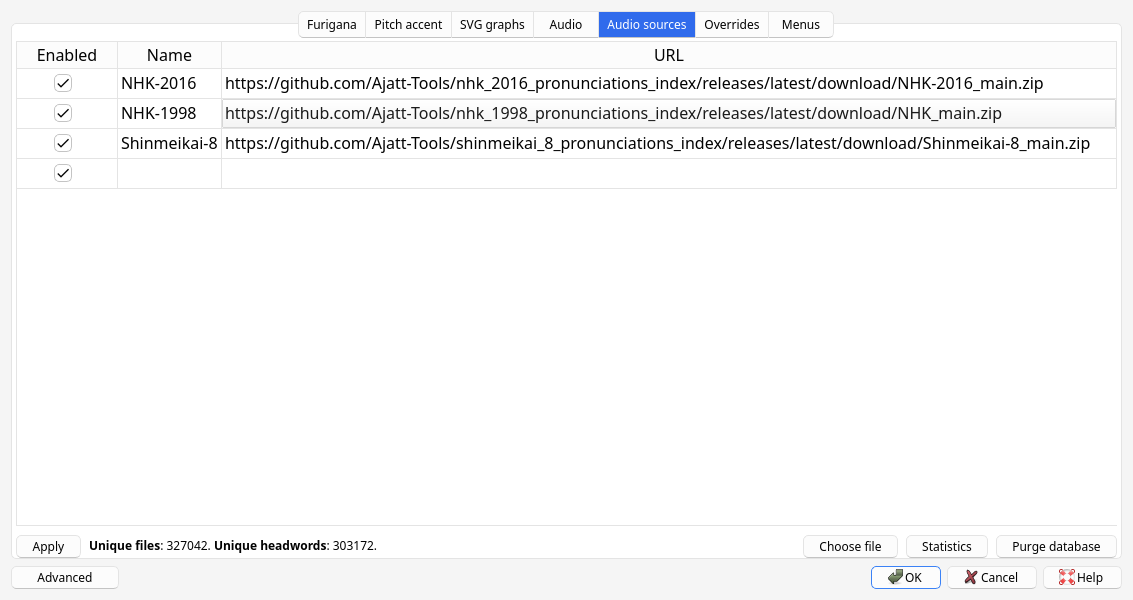Image resolution: width=1133 pixels, height=600 pixels.
Task: Disable the NHK-2016 audio source checkbox
Action: click(63, 83)
